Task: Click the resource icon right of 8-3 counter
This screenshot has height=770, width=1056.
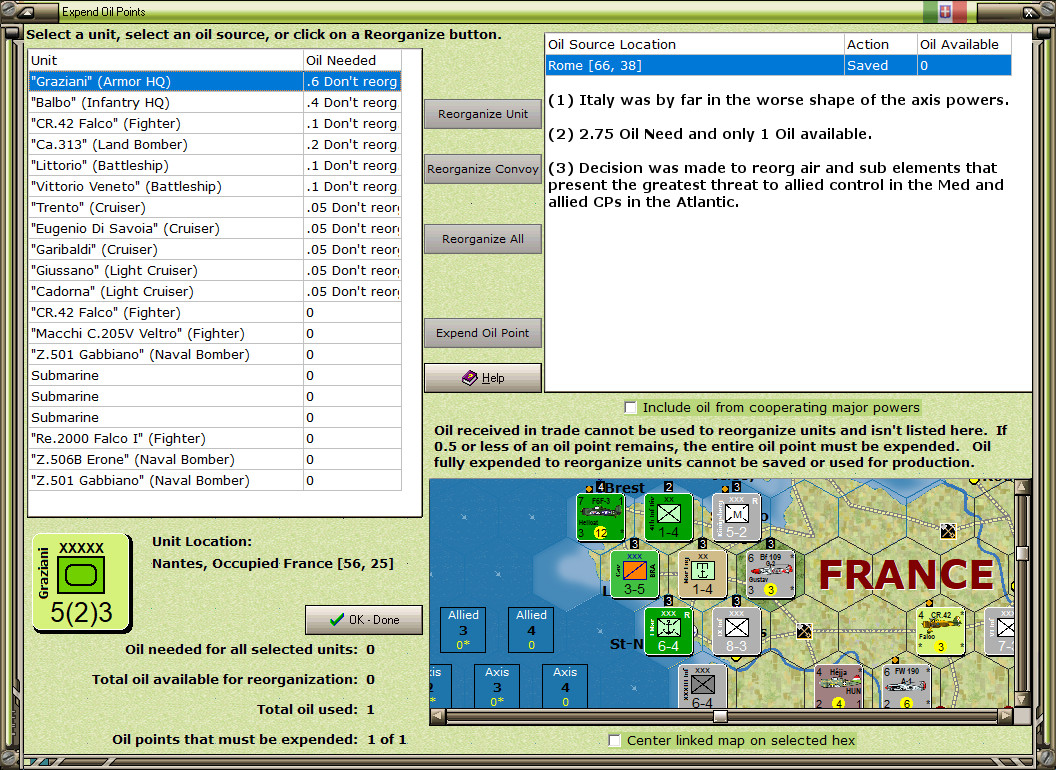Action: [804, 631]
